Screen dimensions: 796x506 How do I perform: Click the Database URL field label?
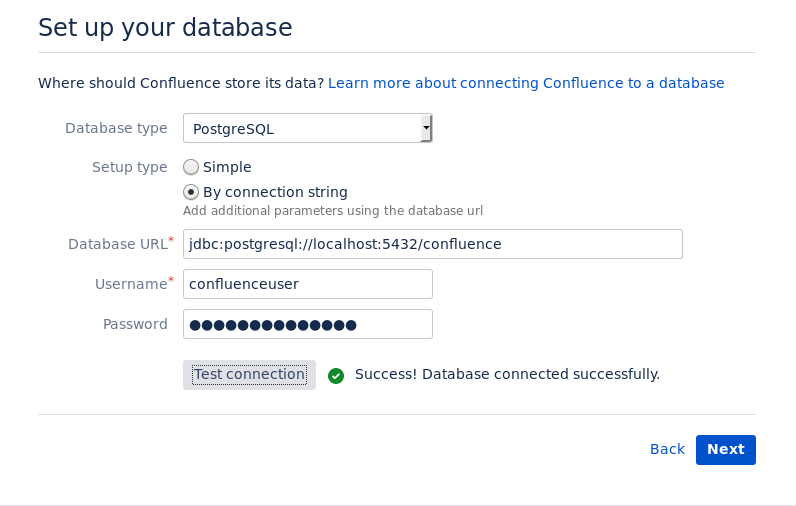point(118,244)
